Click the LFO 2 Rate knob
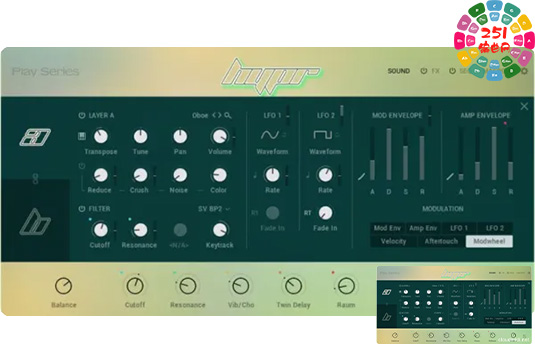Viewport: 535px width, 363px height. (325, 175)
